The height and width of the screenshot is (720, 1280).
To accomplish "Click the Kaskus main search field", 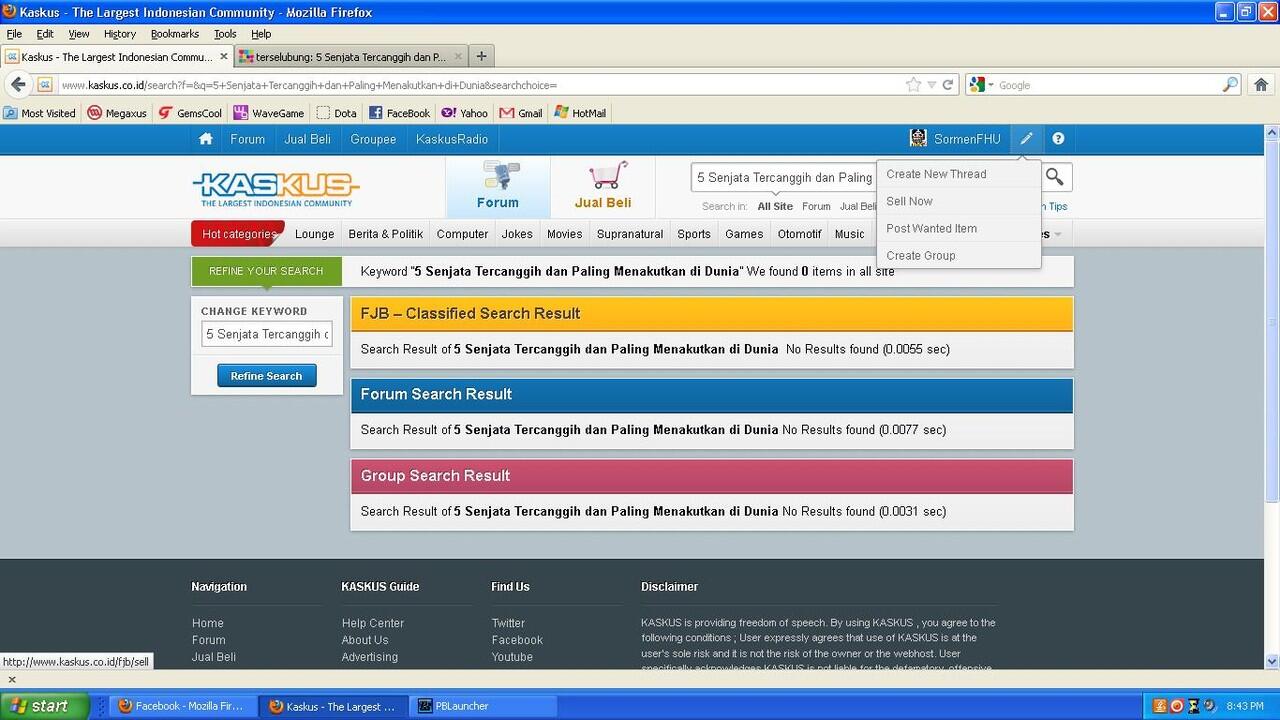I will (783, 177).
